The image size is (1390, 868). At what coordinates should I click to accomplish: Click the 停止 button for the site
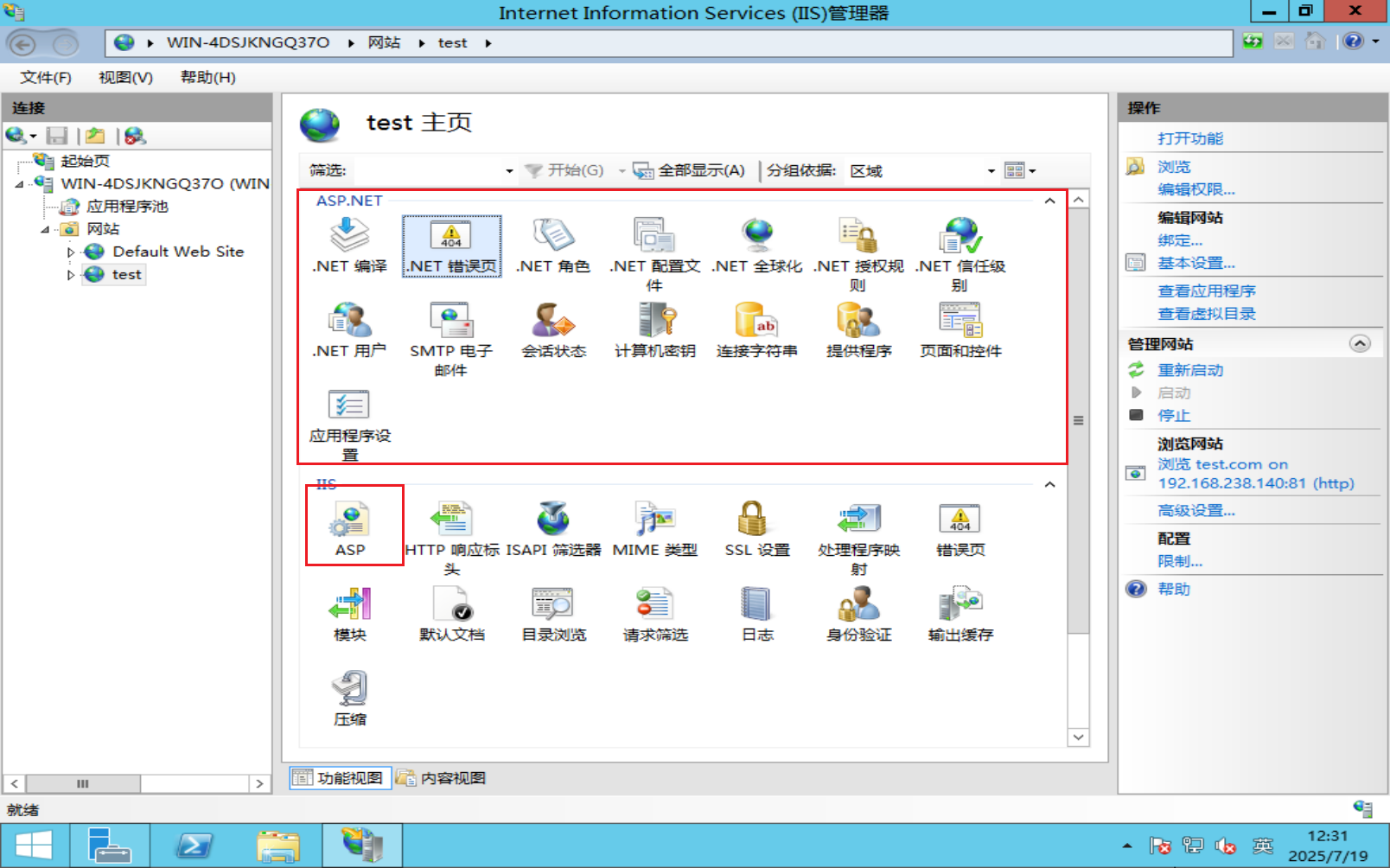(x=1173, y=415)
